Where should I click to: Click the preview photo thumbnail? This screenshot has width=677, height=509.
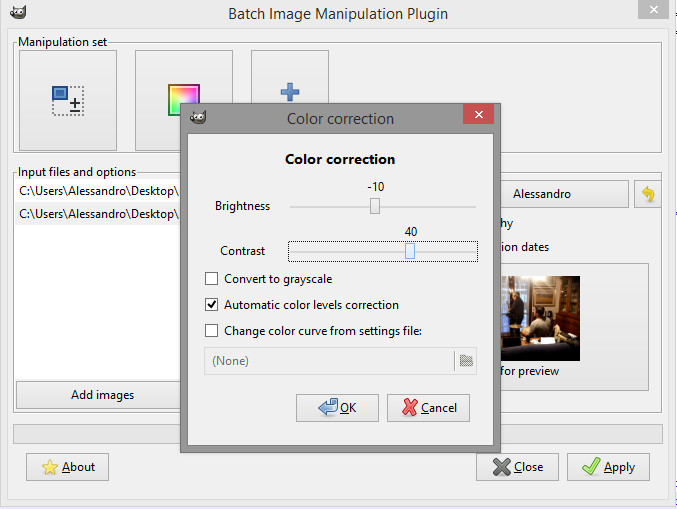click(540, 318)
